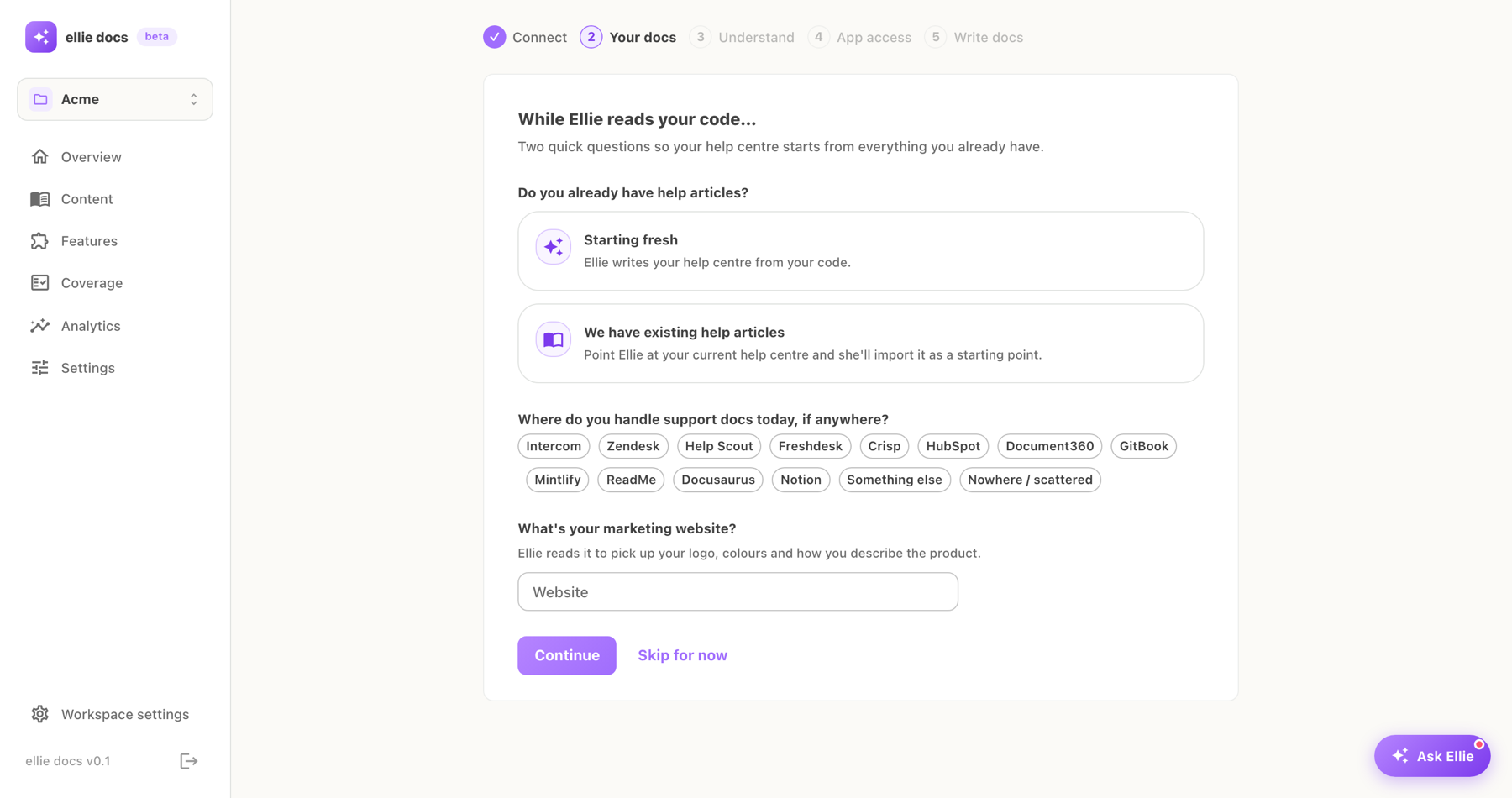Image resolution: width=1512 pixels, height=798 pixels.
Task: Click the Continue button
Action: coord(567,655)
